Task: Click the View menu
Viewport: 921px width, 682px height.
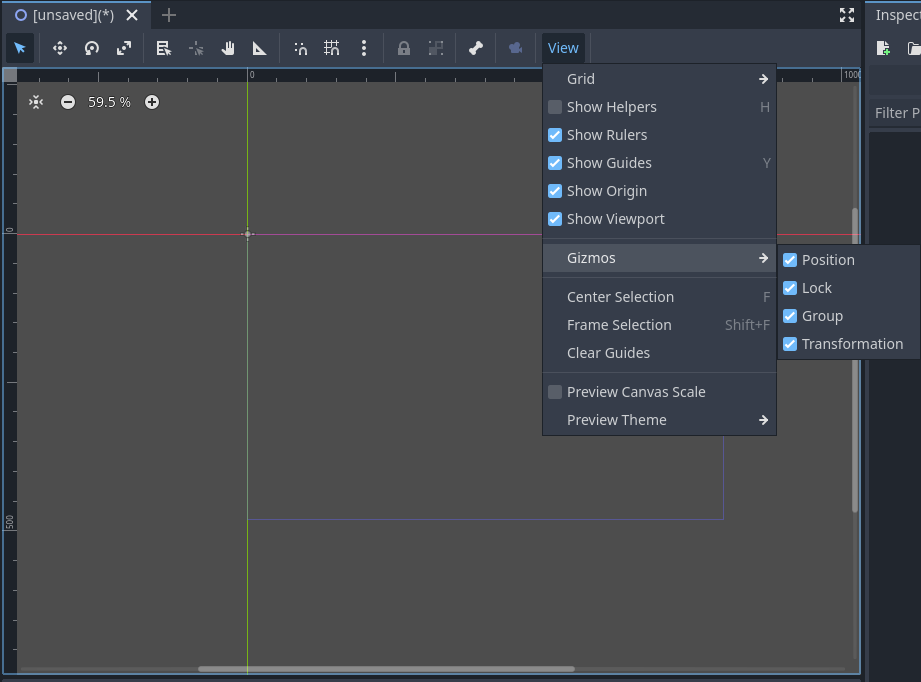Action: 563,47
